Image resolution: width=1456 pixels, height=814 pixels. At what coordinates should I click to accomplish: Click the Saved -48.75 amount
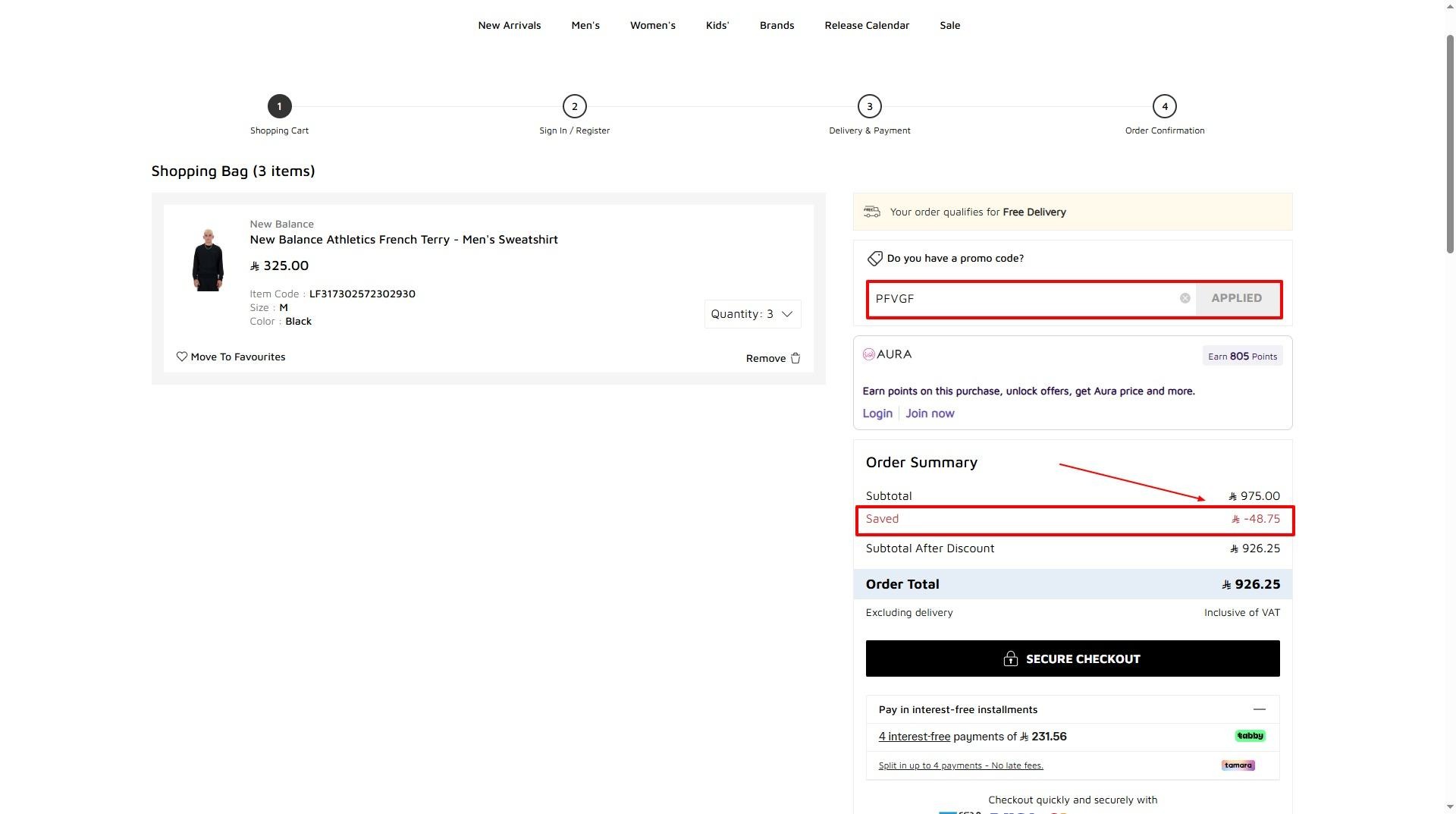tap(1256, 519)
